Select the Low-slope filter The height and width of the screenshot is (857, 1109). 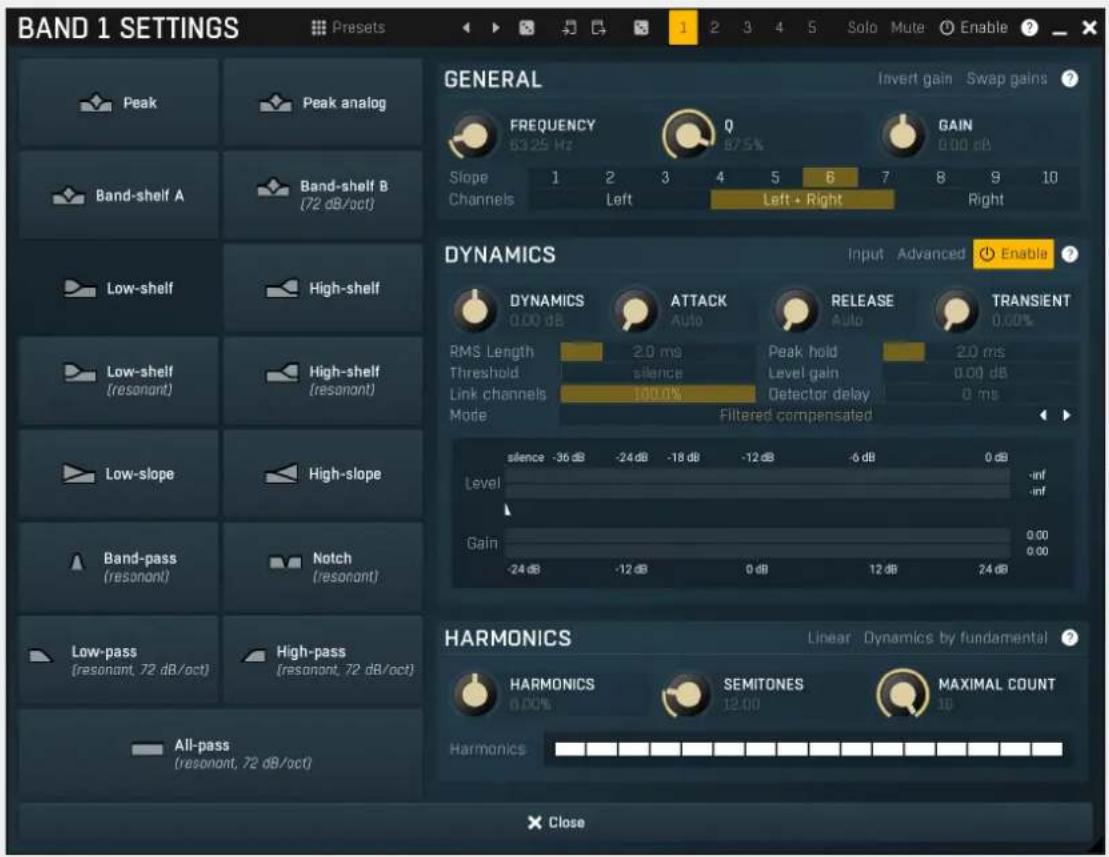click(118, 474)
